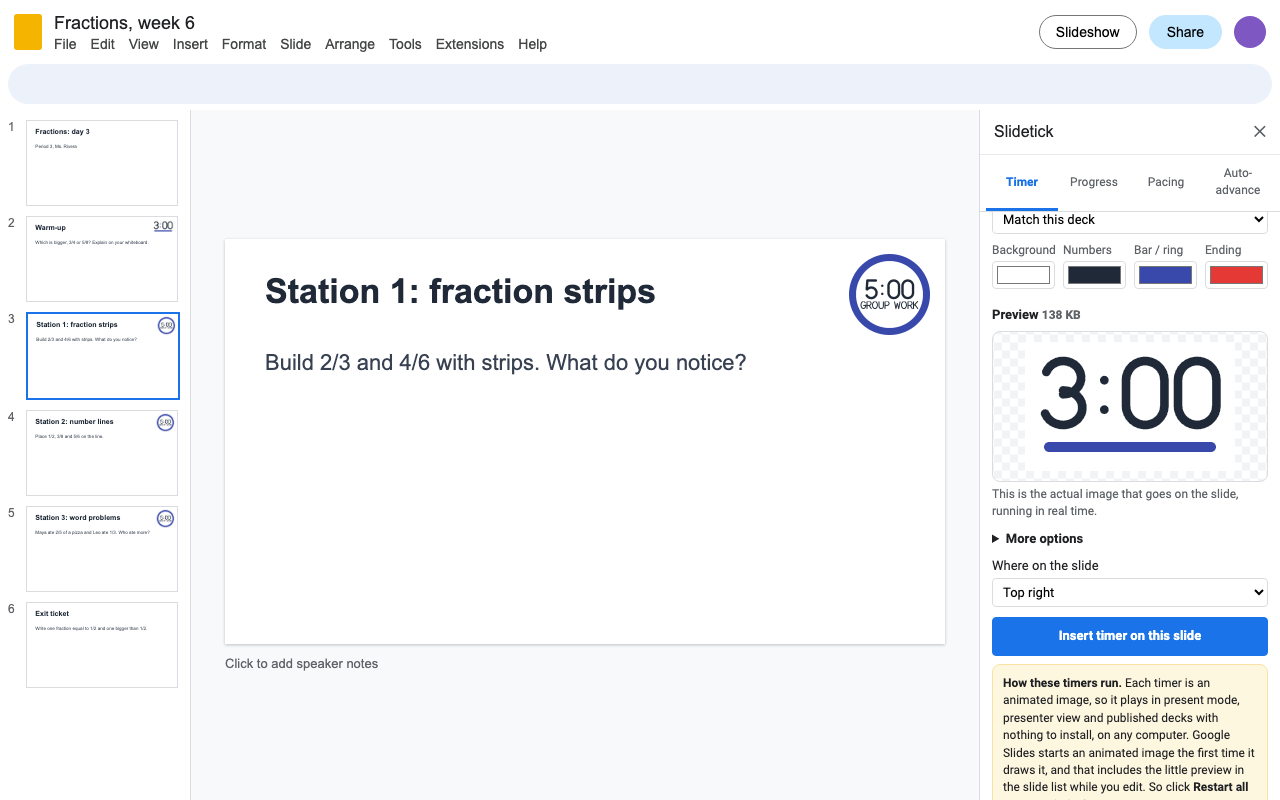Click the Share button
This screenshot has height=800, width=1280.
(1185, 32)
